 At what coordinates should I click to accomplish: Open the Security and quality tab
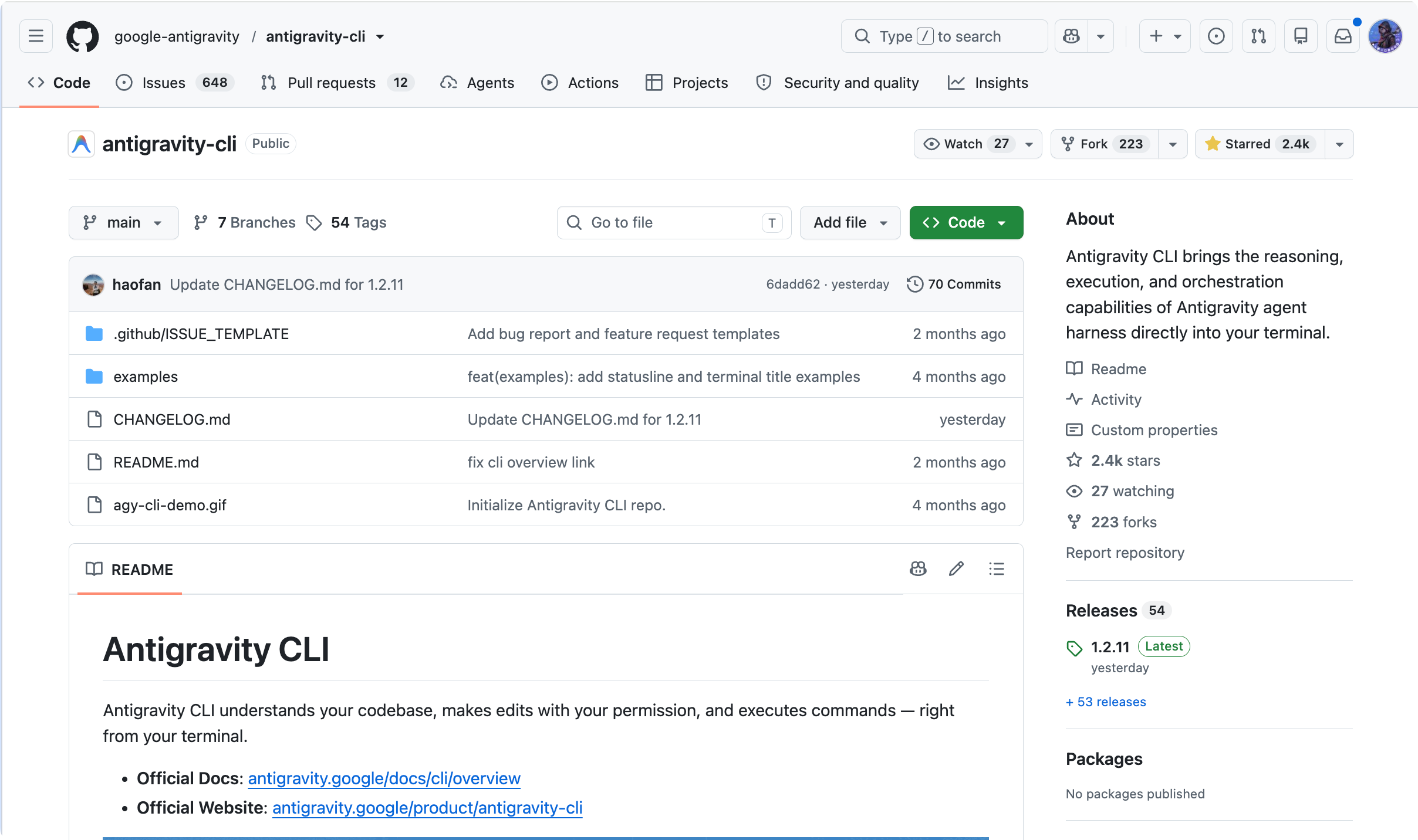coord(838,83)
